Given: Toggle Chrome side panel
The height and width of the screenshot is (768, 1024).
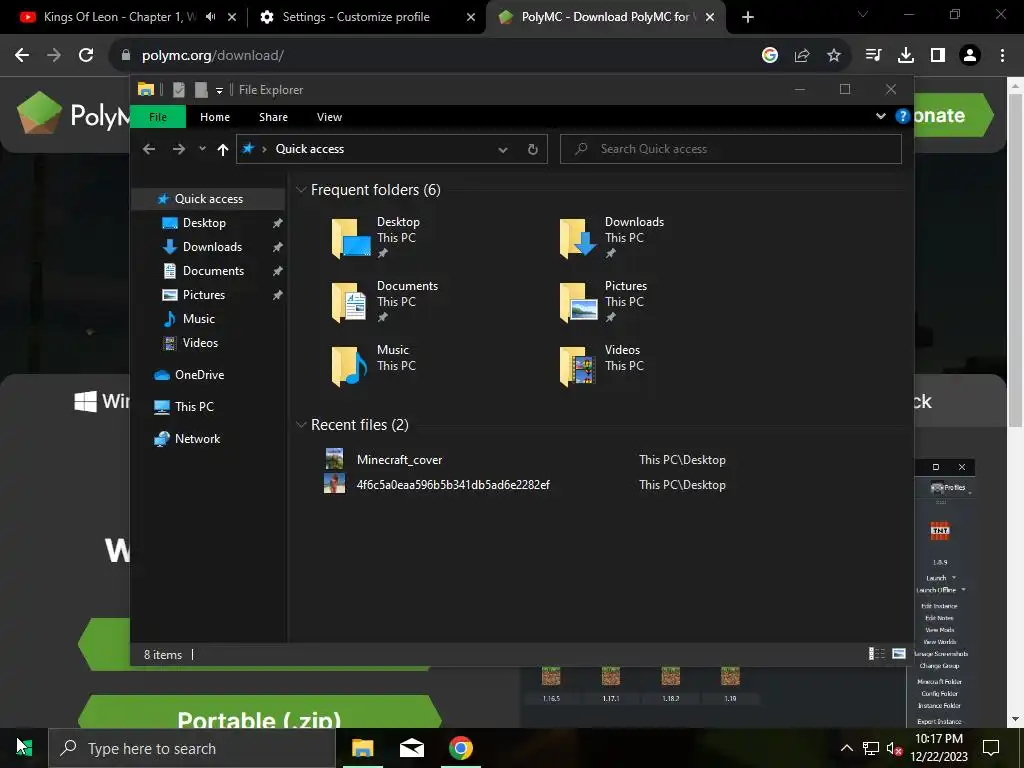Looking at the screenshot, I should [938, 56].
